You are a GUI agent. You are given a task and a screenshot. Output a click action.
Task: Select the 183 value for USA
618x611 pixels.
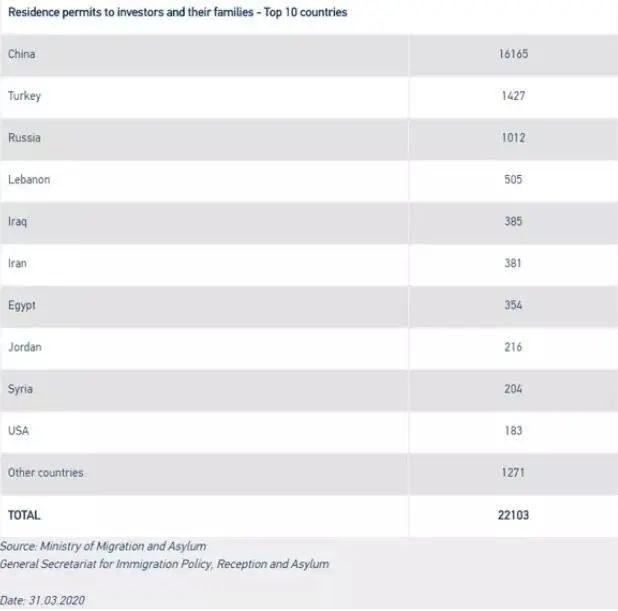513,431
